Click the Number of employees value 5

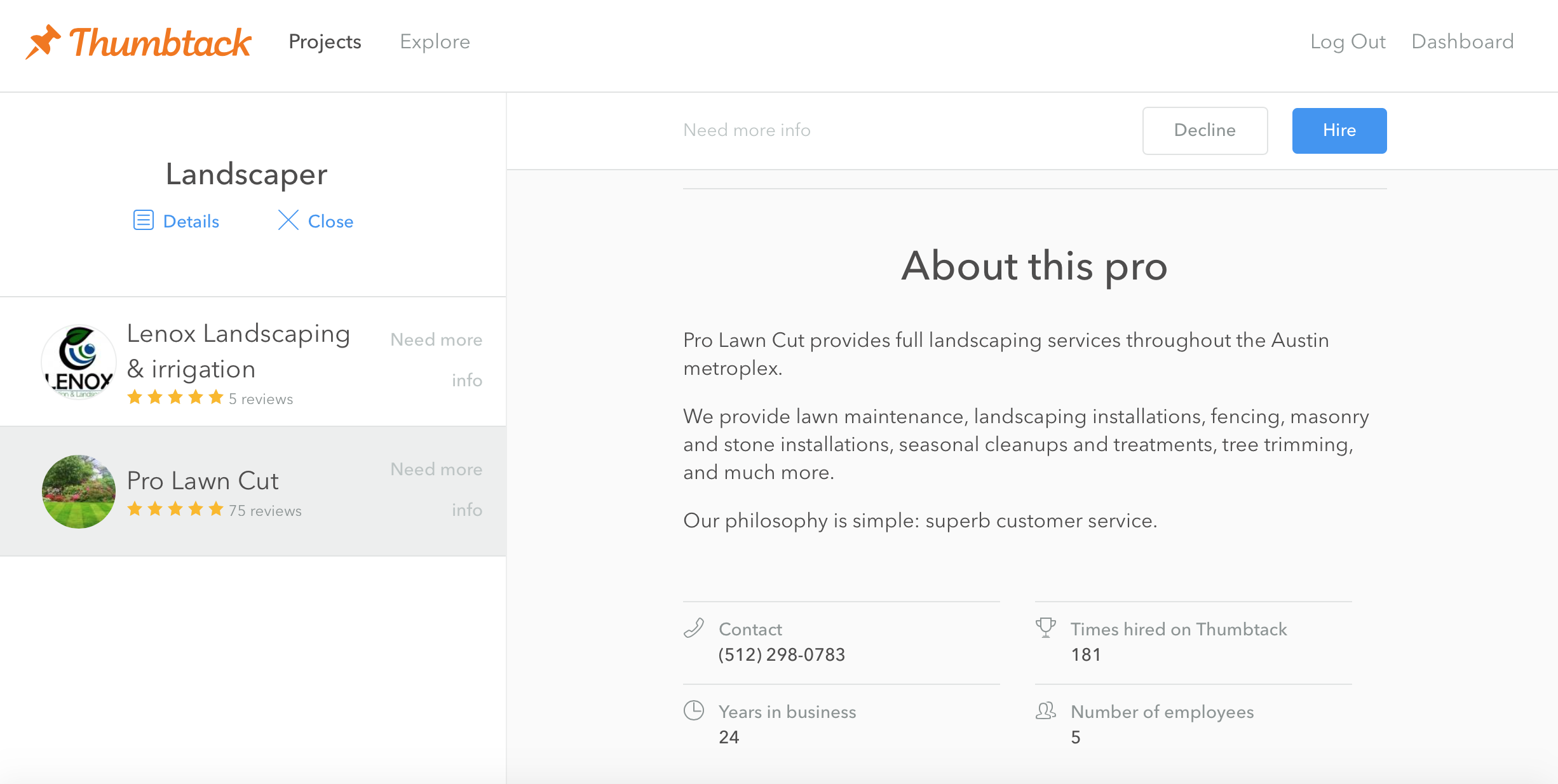tap(1075, 737)
